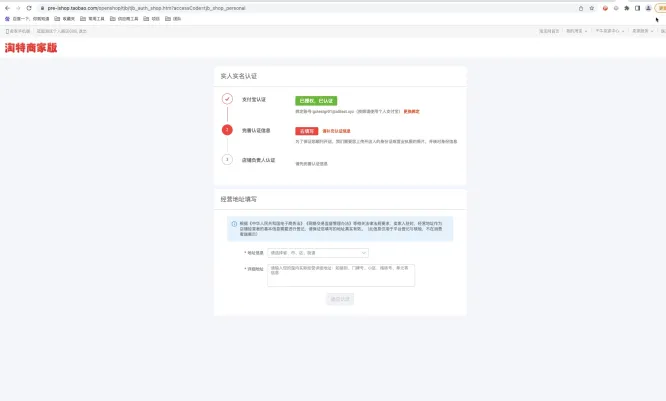The width and height of the screenshot is (666, 401).
Task: Toggle the browser side panel icon
Action: (638, 8)
